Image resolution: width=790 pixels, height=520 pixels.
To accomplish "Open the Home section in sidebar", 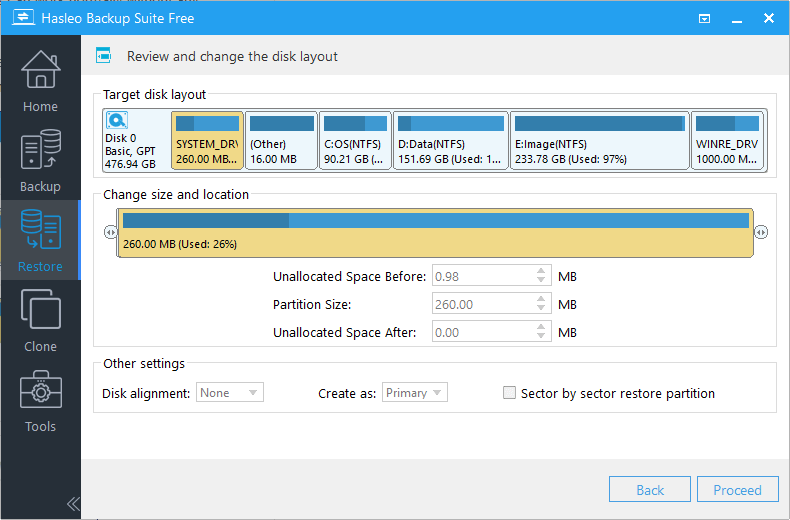I will [40, 81].
